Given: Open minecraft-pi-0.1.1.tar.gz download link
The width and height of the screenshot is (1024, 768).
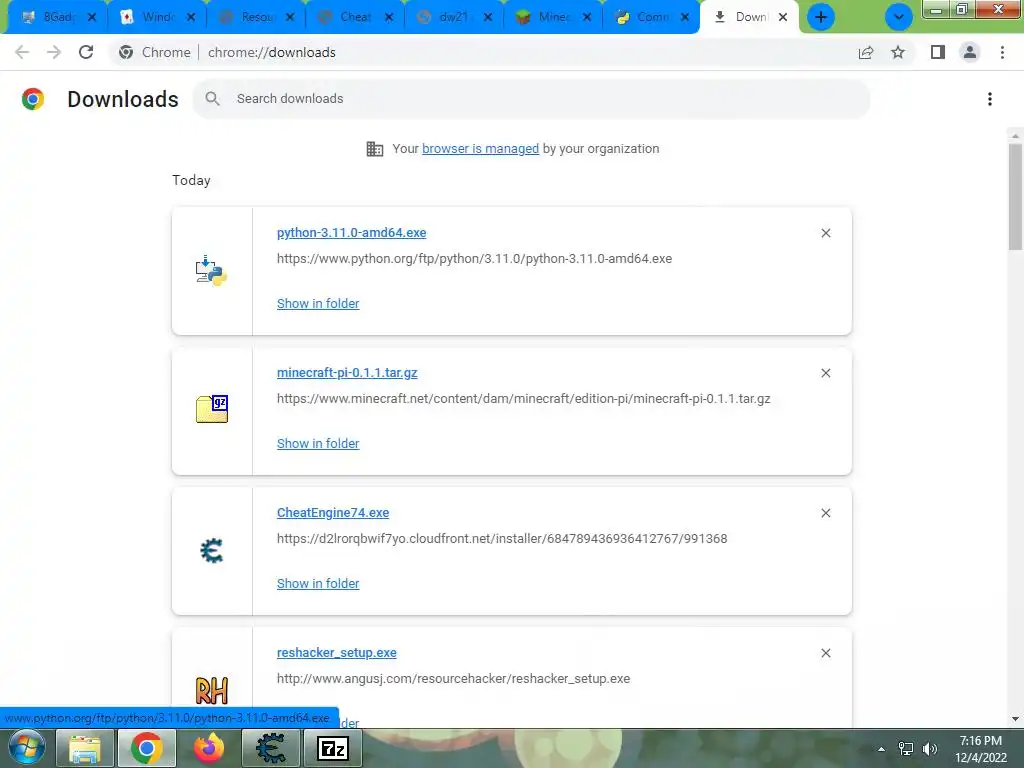Looking at the screenshot, I should click(x=347, y=372).
